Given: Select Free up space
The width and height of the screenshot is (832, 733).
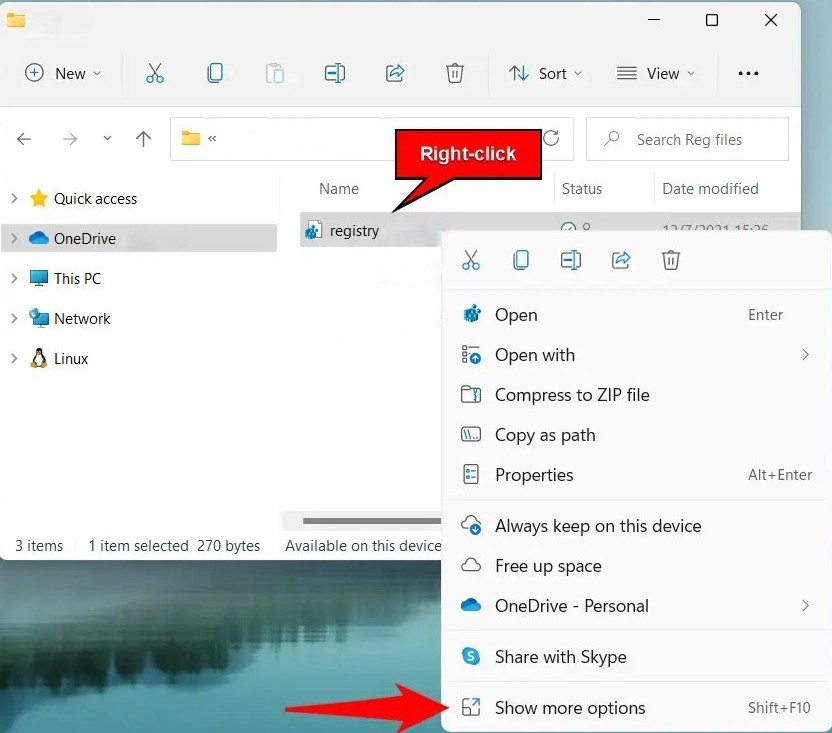Looking at the screenshot, I should (x=636, y=566).
